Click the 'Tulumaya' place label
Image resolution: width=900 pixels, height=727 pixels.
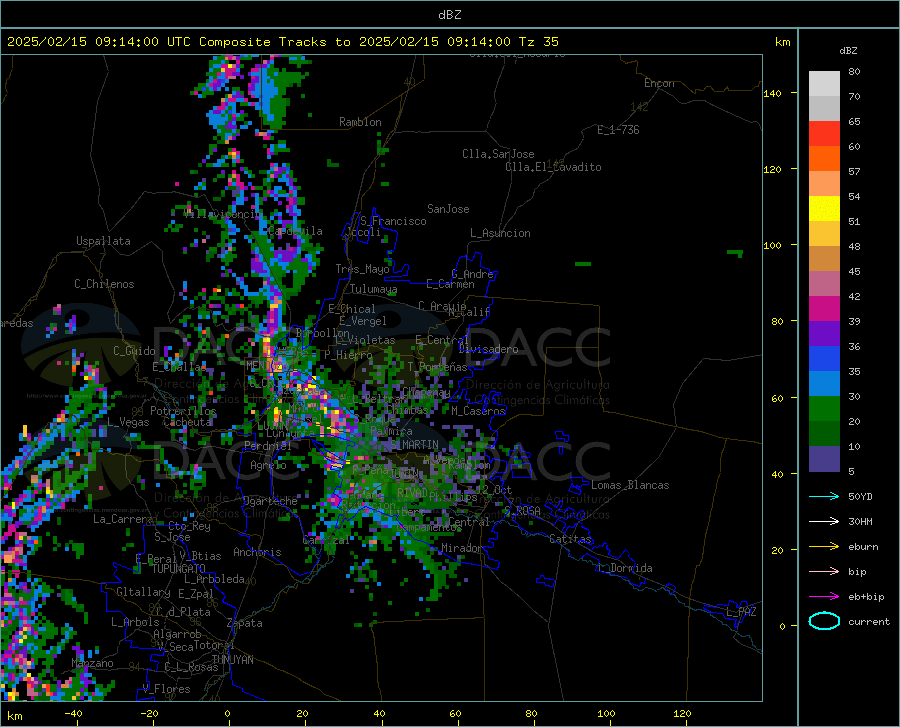373,289
